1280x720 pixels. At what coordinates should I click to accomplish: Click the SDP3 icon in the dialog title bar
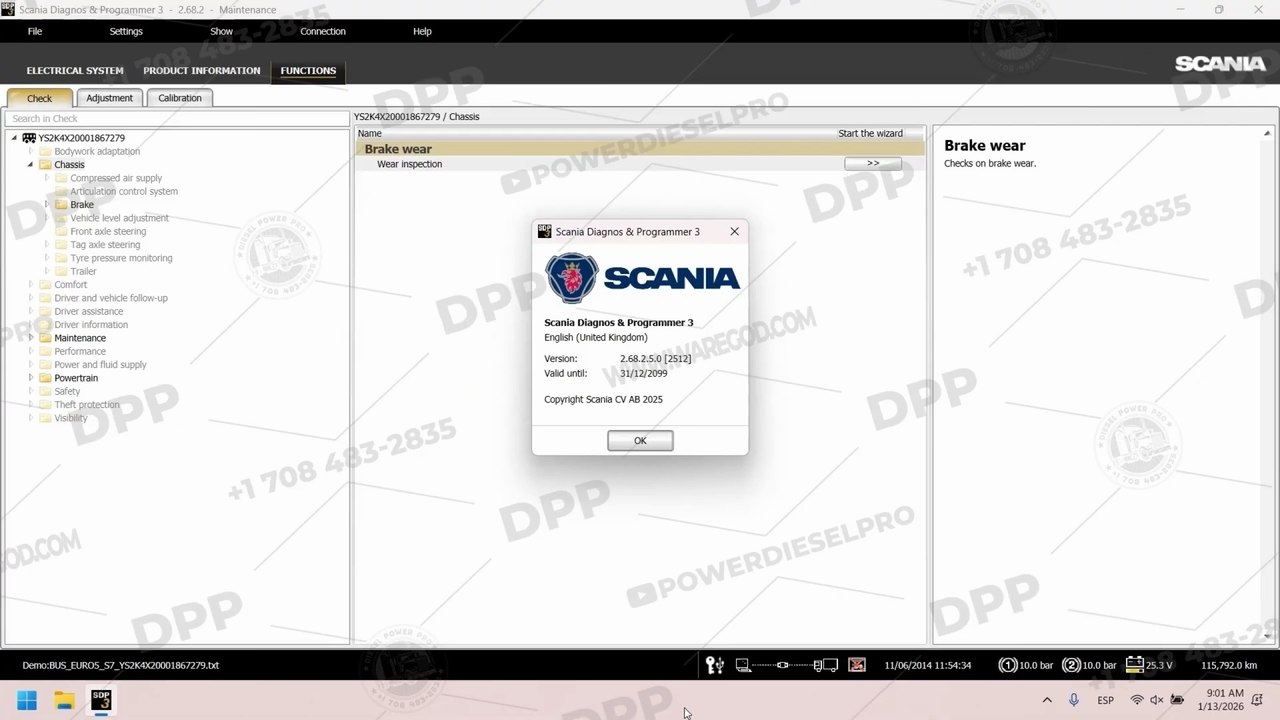(545, 231)
